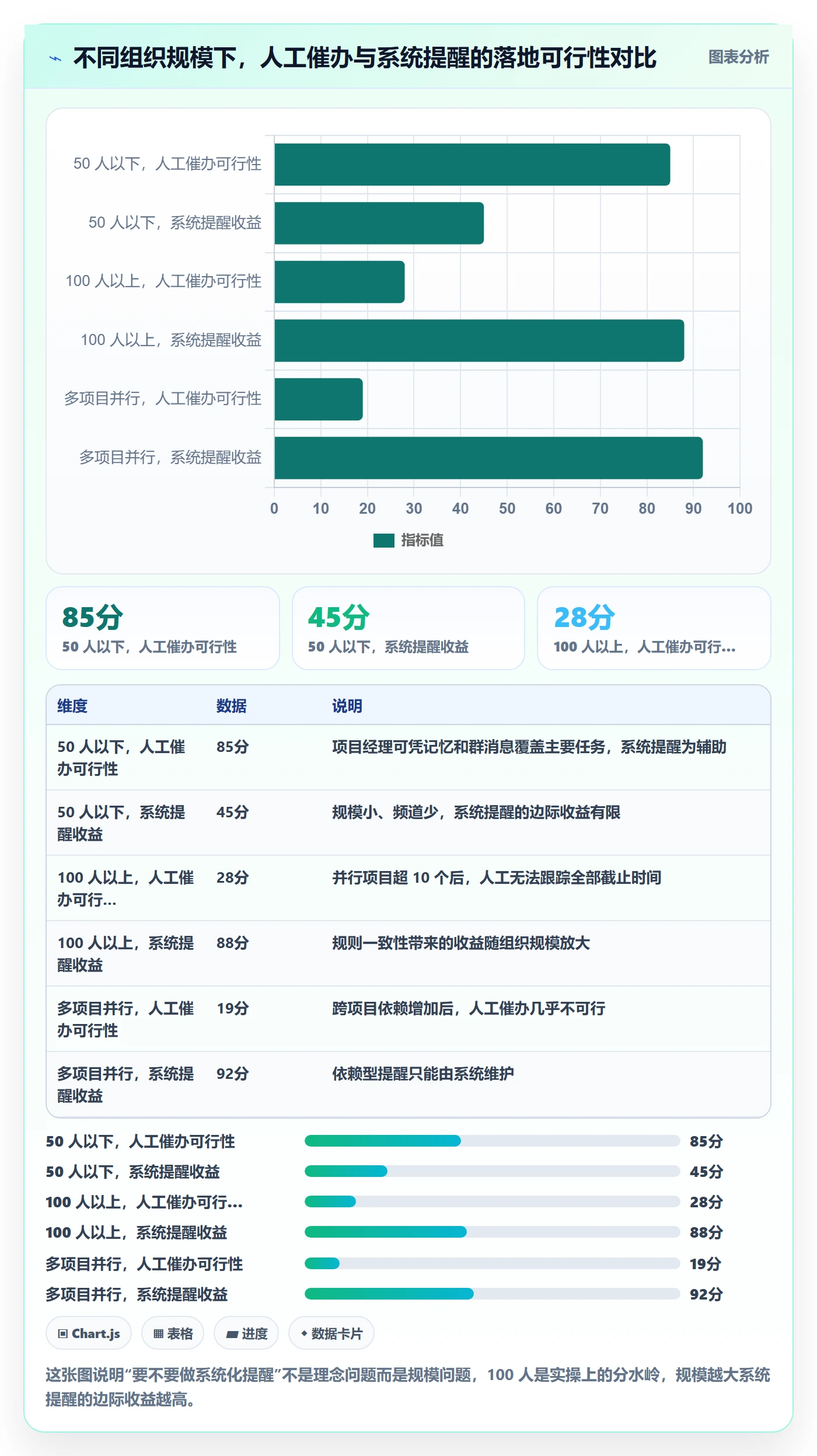Click table cell 45分
Screen dimensions: 817x1456
click(233, 812)
